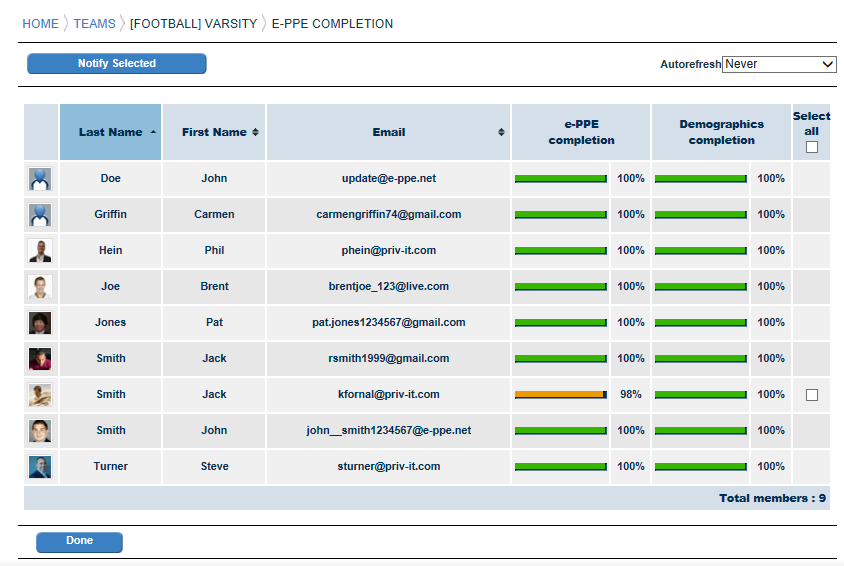Click the 98% completion value

[x=630, y=394]
